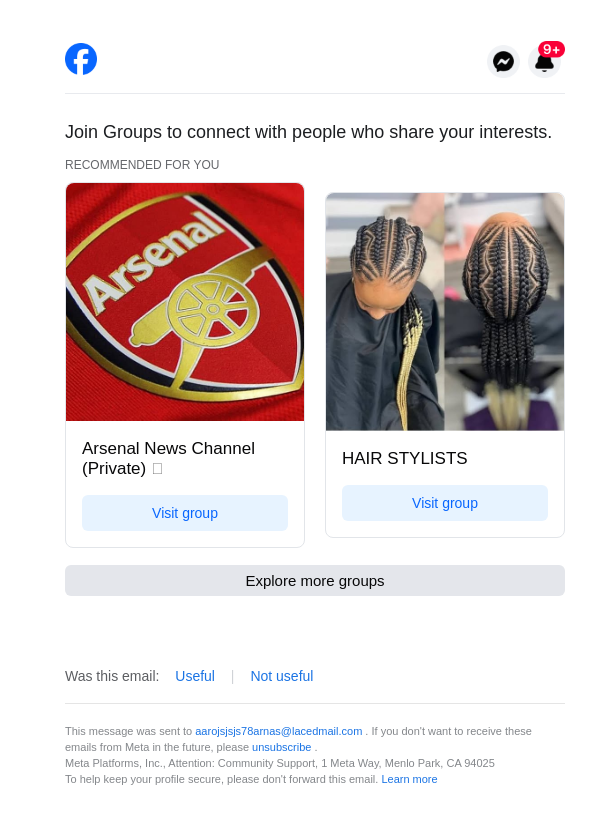Open notifications using the bell icon
The image size is (600, 825).
coord(544,64)
